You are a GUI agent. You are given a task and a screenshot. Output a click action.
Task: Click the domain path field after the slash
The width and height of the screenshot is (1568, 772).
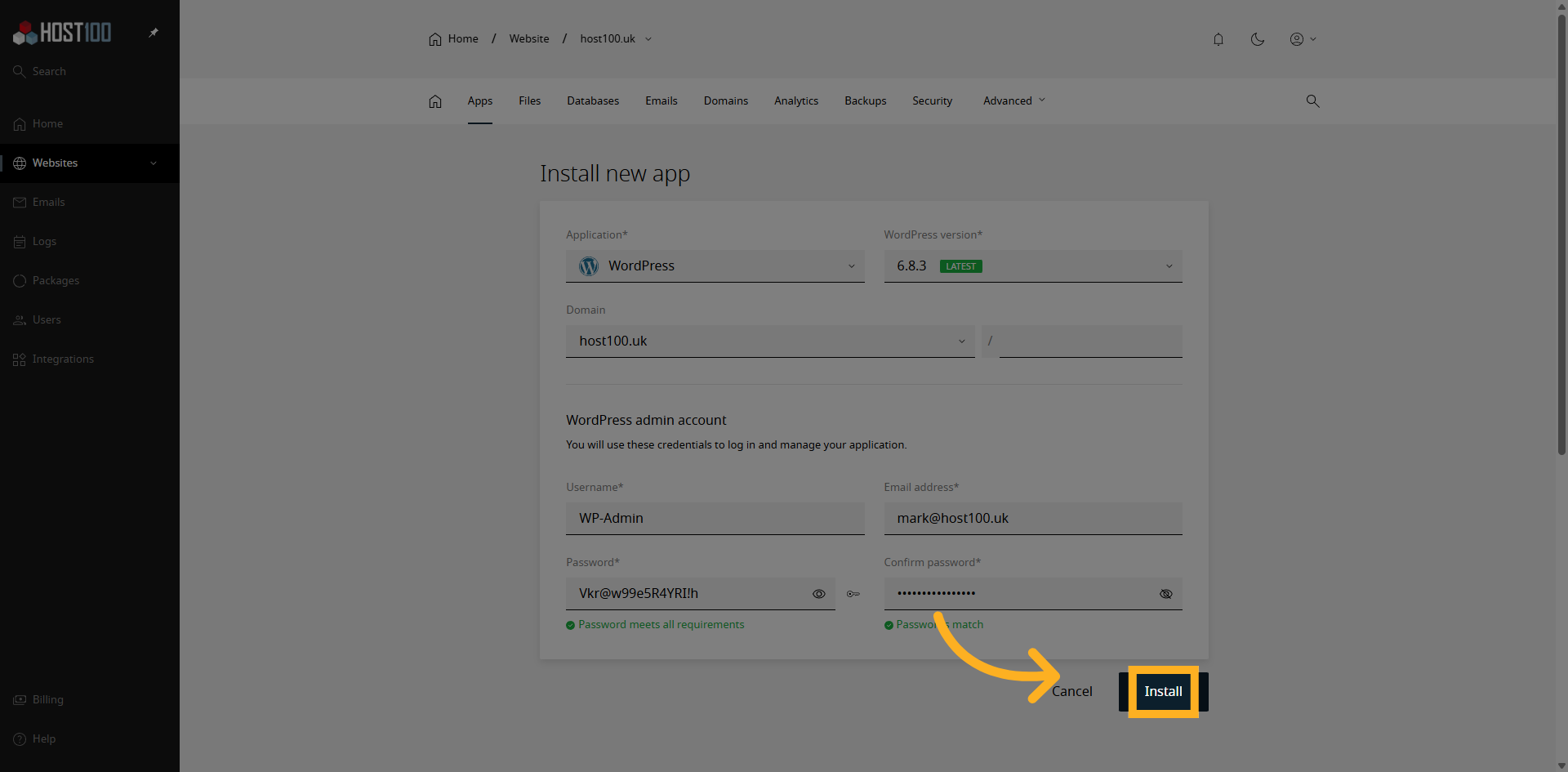(1090, 341)
